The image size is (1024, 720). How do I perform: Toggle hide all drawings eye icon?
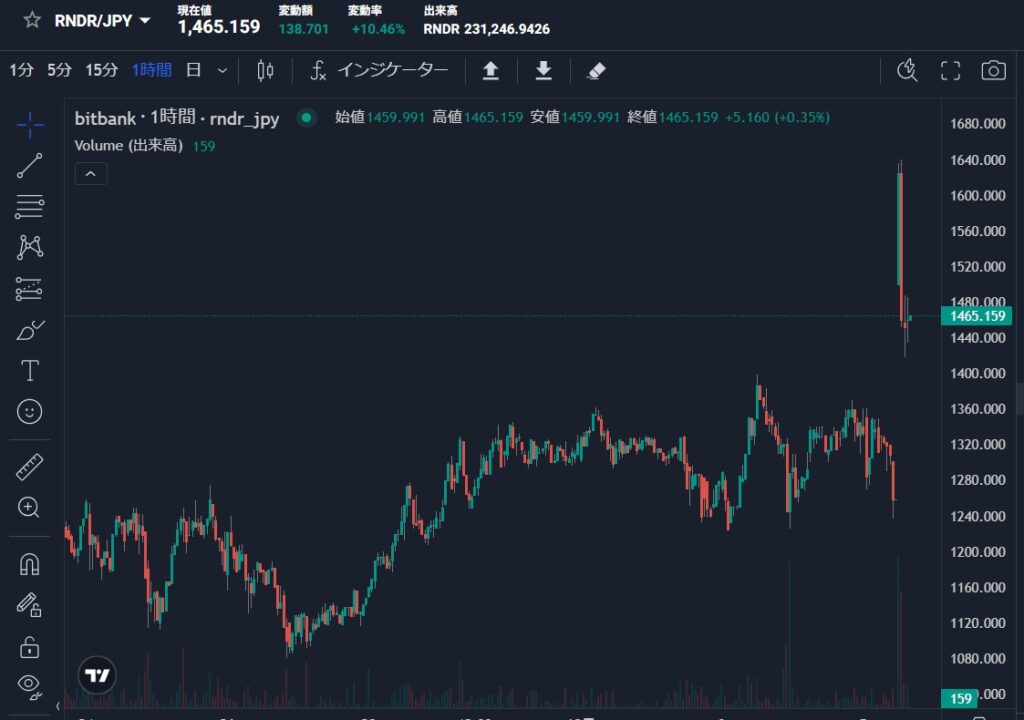(30, 686)
